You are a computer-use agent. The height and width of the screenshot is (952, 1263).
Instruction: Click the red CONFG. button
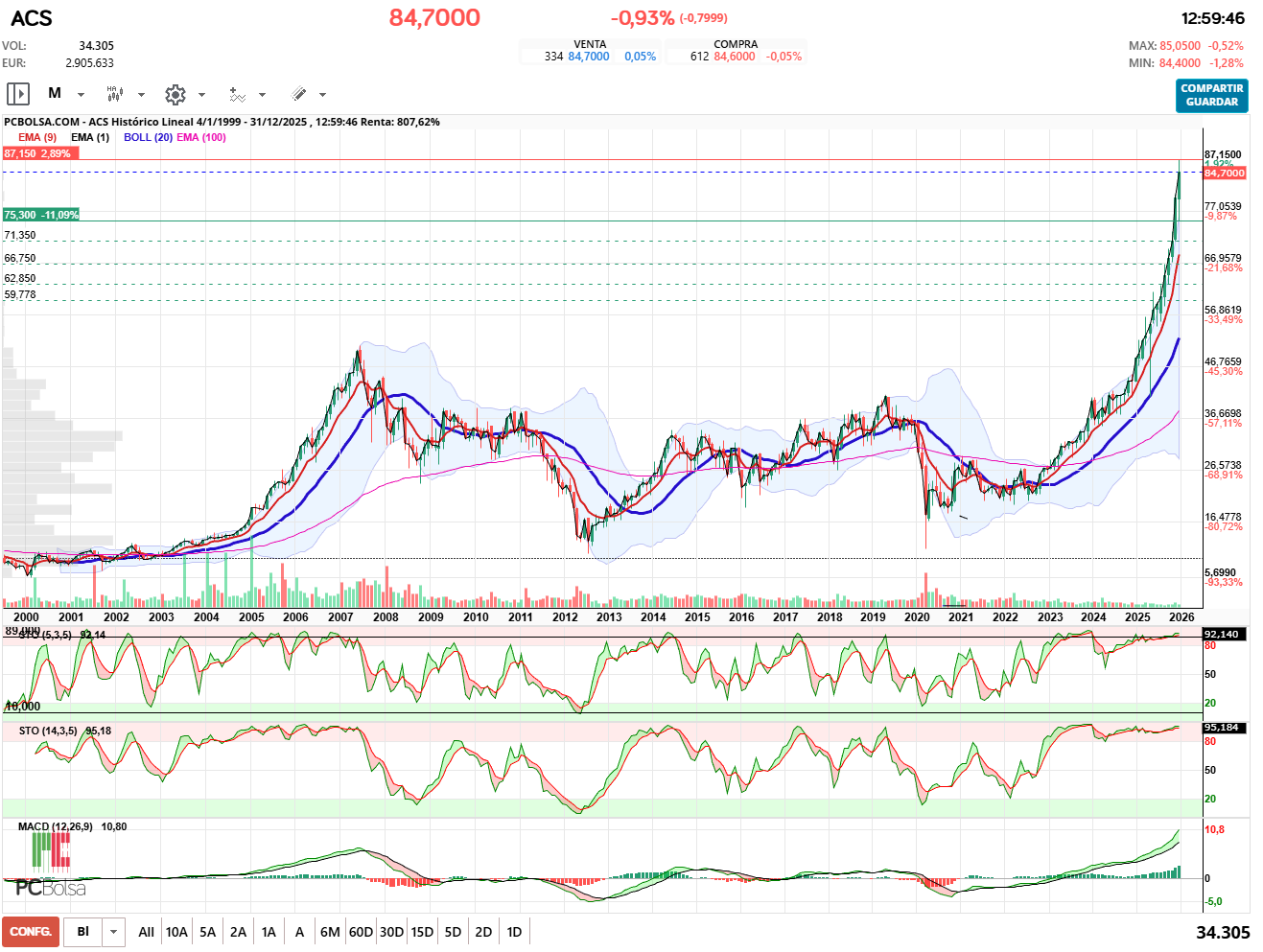coord(31,932)
